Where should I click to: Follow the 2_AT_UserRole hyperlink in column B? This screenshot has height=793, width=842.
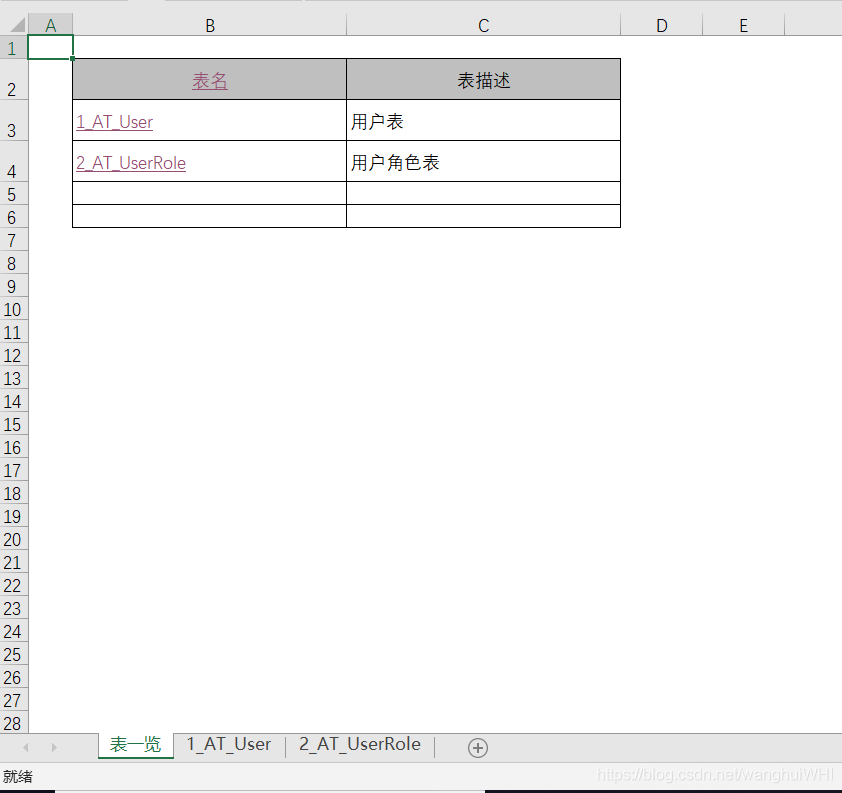[x=131, y=163]
